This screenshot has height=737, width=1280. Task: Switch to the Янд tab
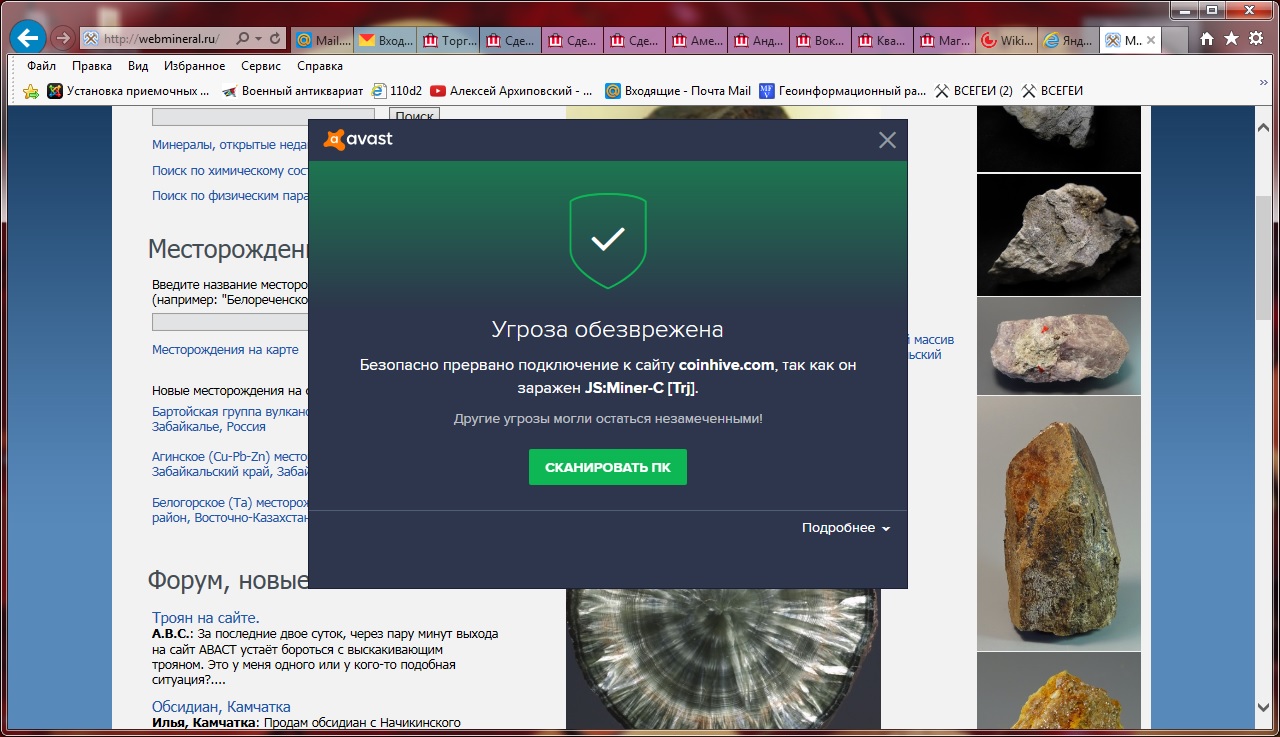pos(1069,40)
